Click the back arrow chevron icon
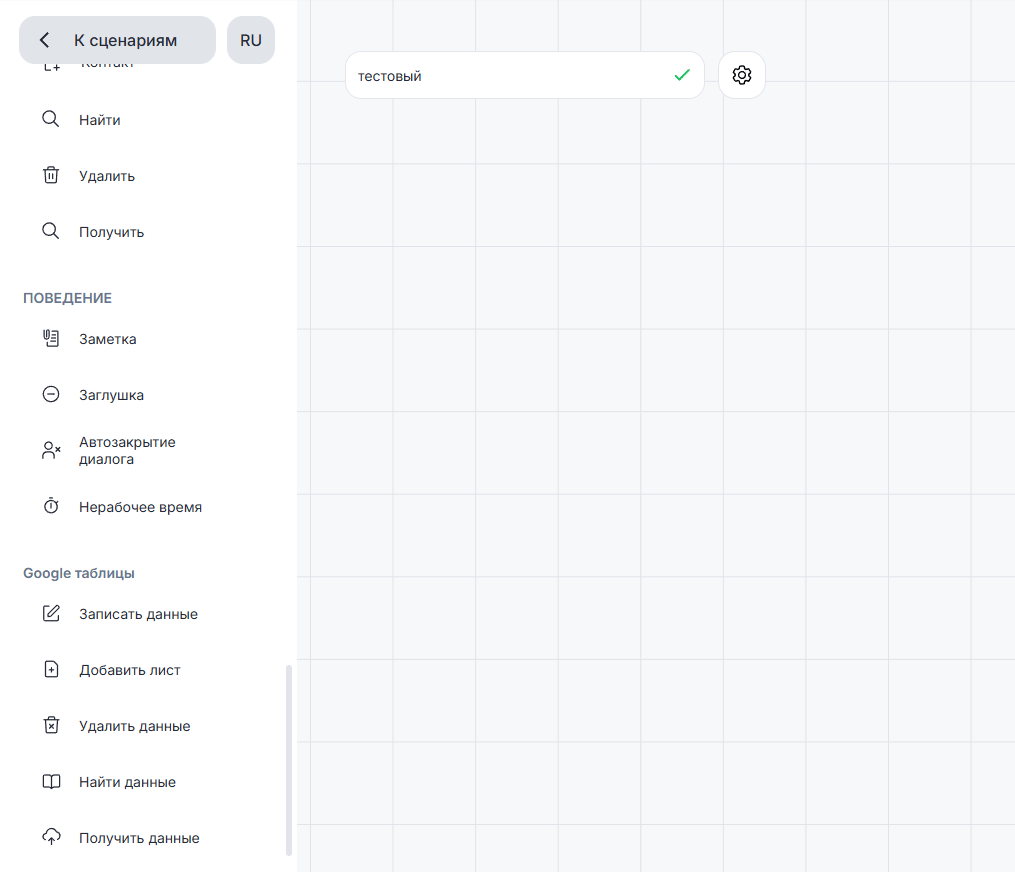The width and height of the screenshot is (1015, 872). tap(44, 40)
